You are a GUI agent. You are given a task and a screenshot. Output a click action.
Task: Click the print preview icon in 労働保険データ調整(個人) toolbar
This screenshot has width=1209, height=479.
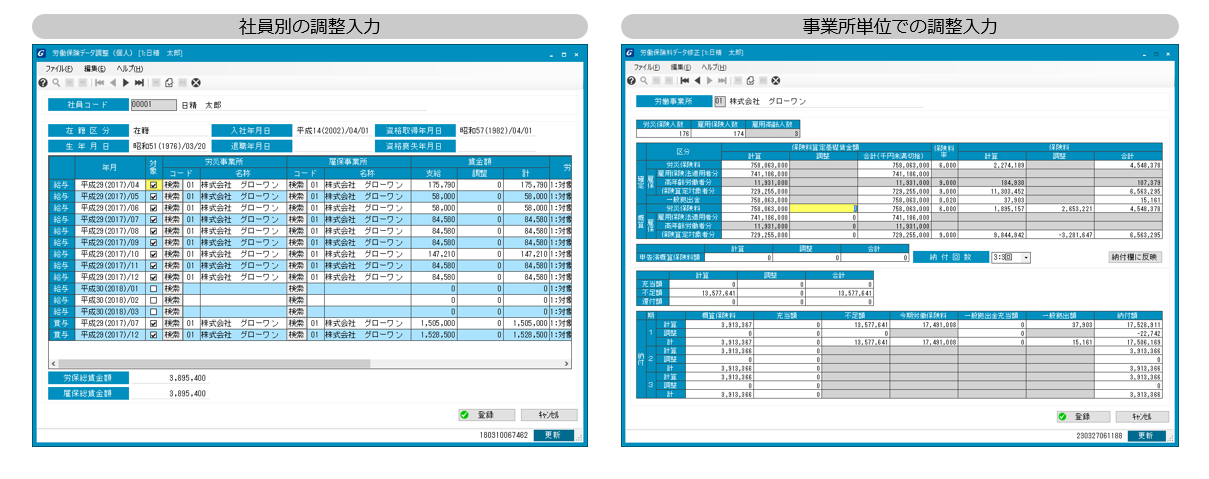click(169, 82)
